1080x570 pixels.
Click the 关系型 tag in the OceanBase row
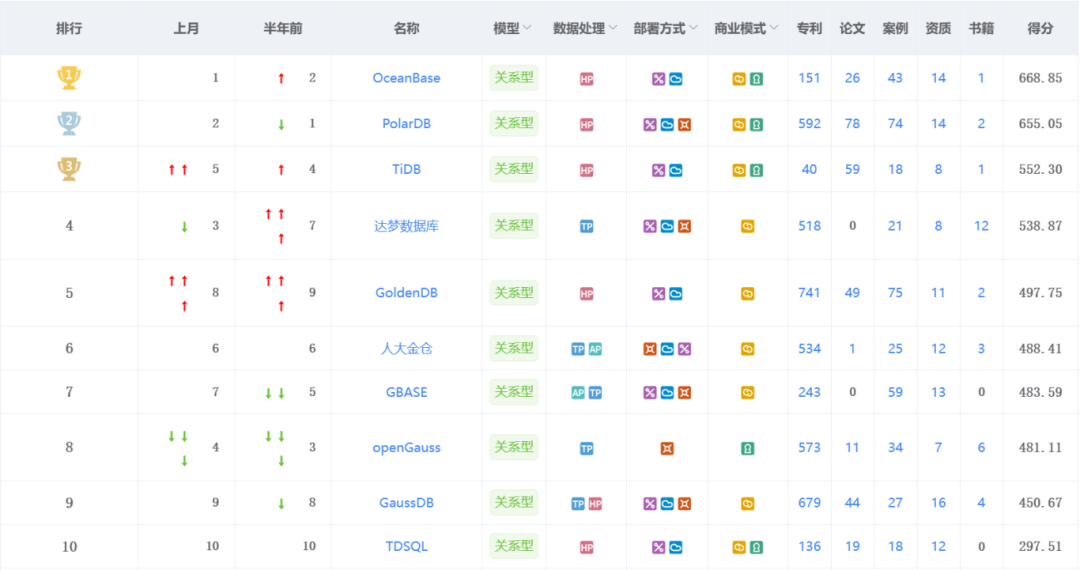514,78
